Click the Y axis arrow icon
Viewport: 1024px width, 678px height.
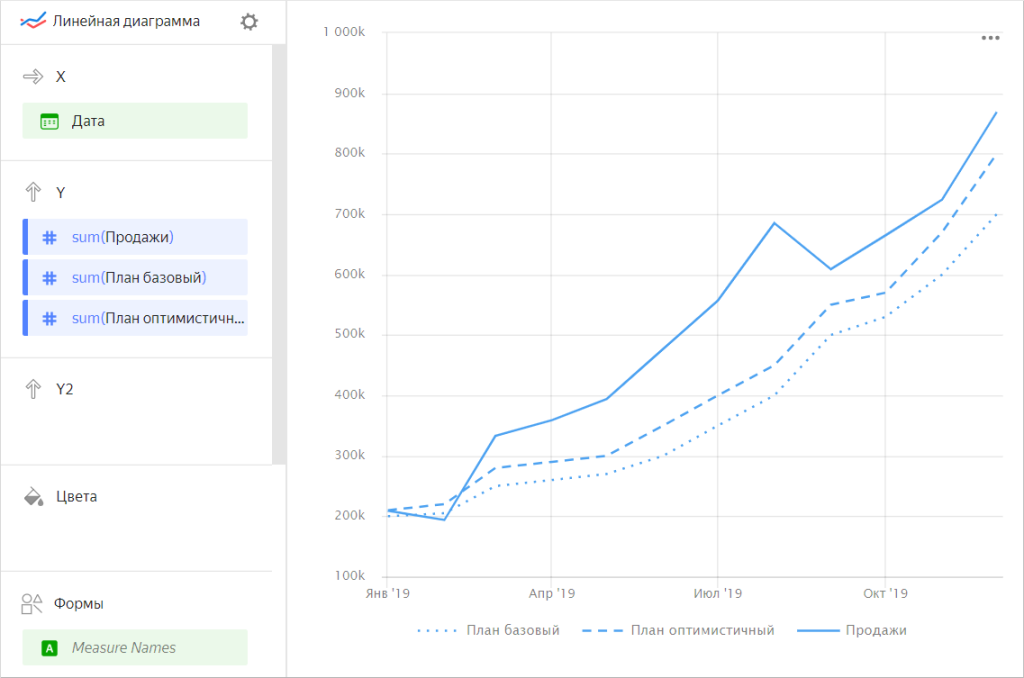click(x=33, y=192)
